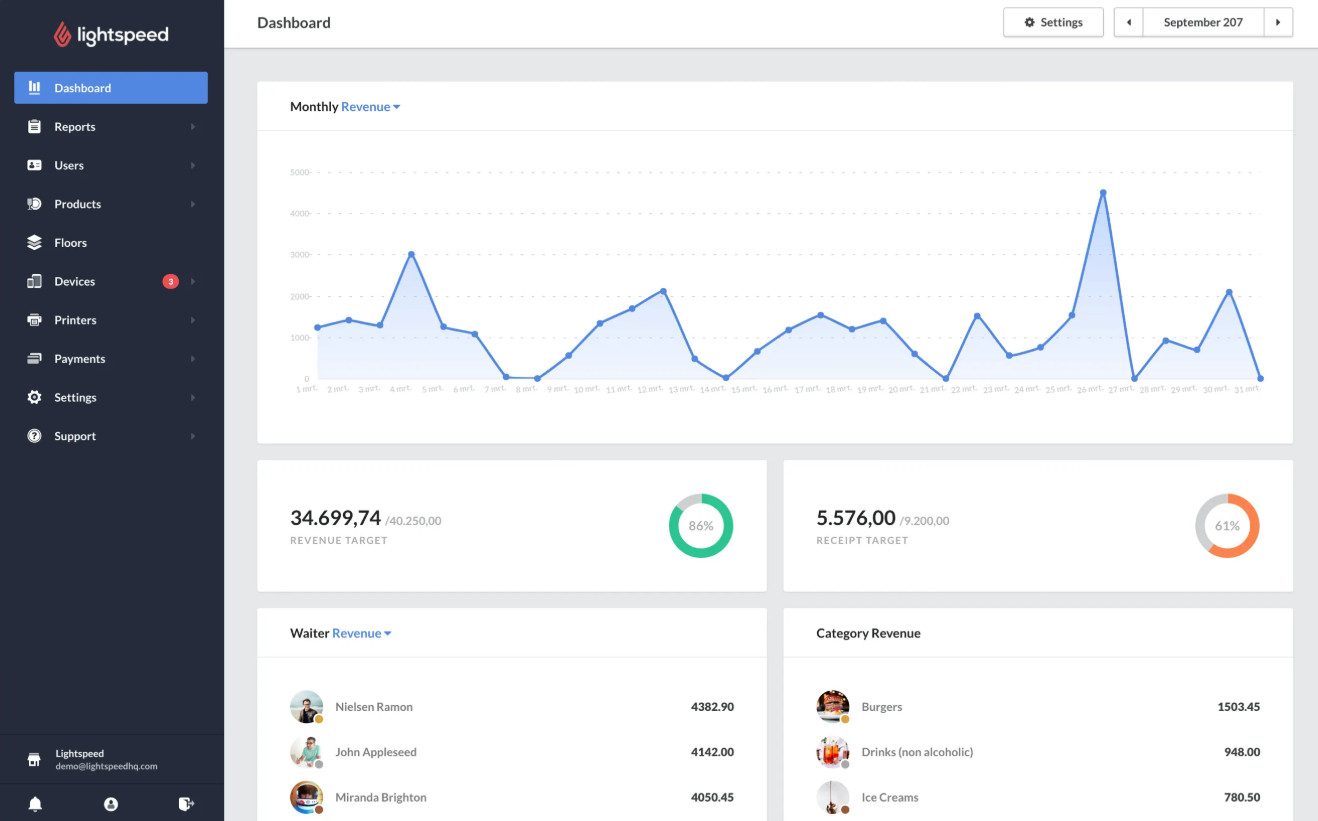This screenshot has height=821, width=1318.
Task: Open the Waiter Revenue metric dropdown
Action: click(x=361, y=633)
